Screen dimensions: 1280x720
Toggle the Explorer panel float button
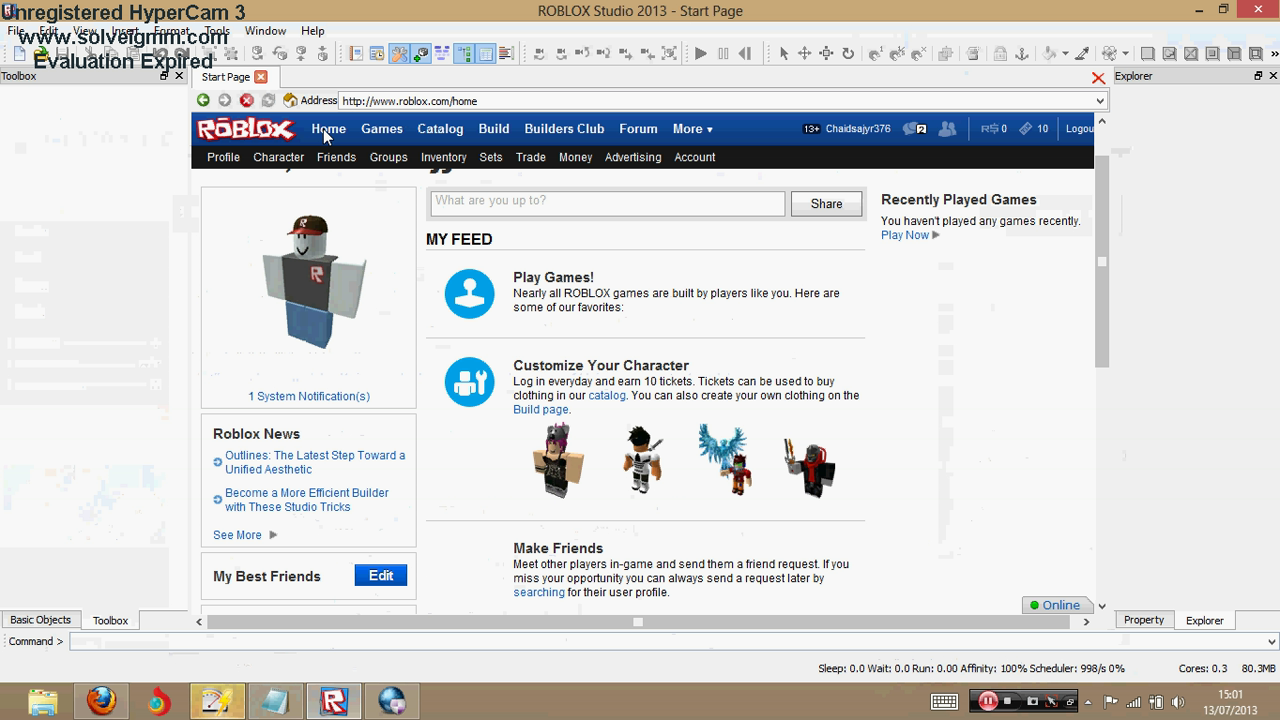coord(1258,76)
